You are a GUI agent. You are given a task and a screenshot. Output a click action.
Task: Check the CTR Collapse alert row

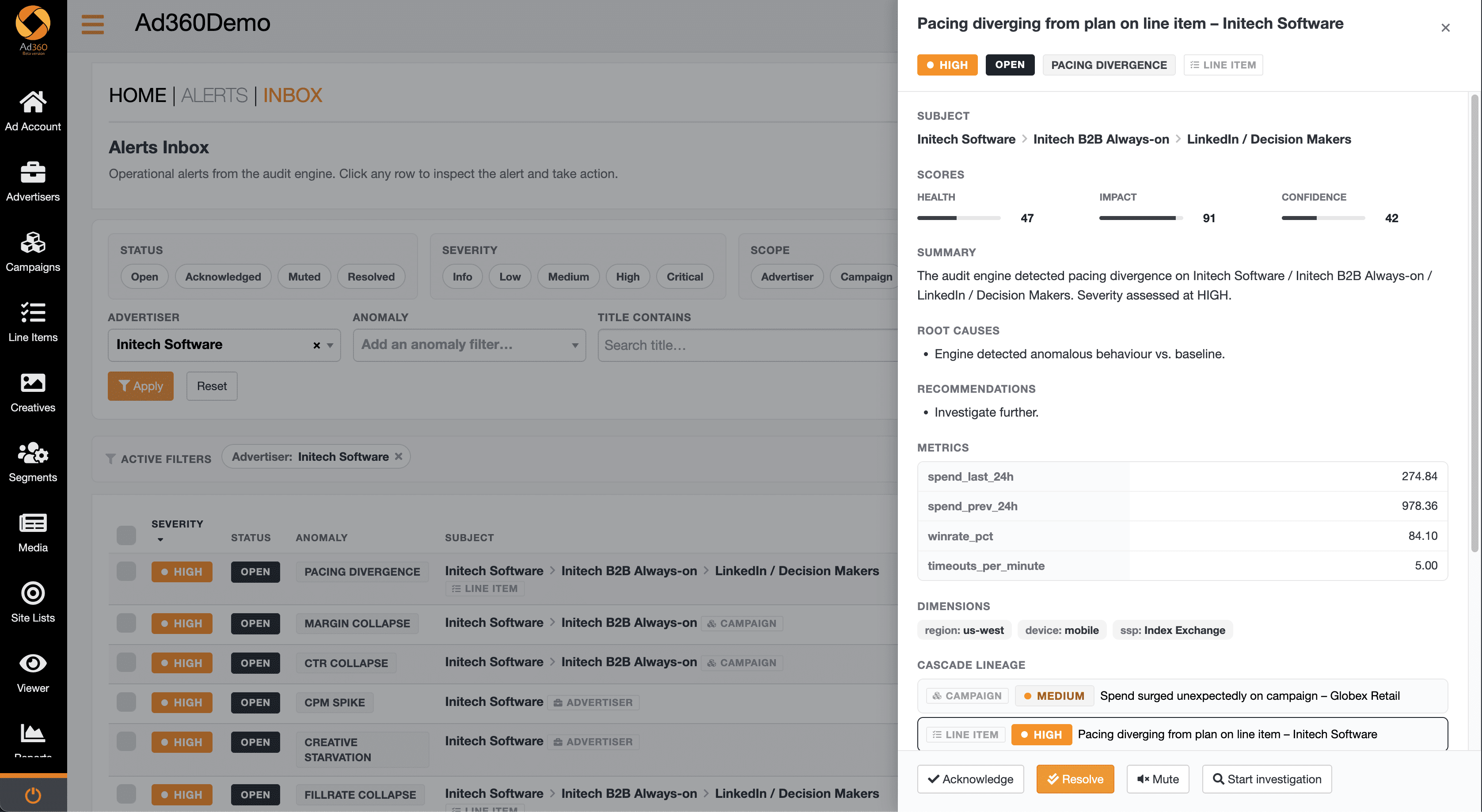pos(126,663)
